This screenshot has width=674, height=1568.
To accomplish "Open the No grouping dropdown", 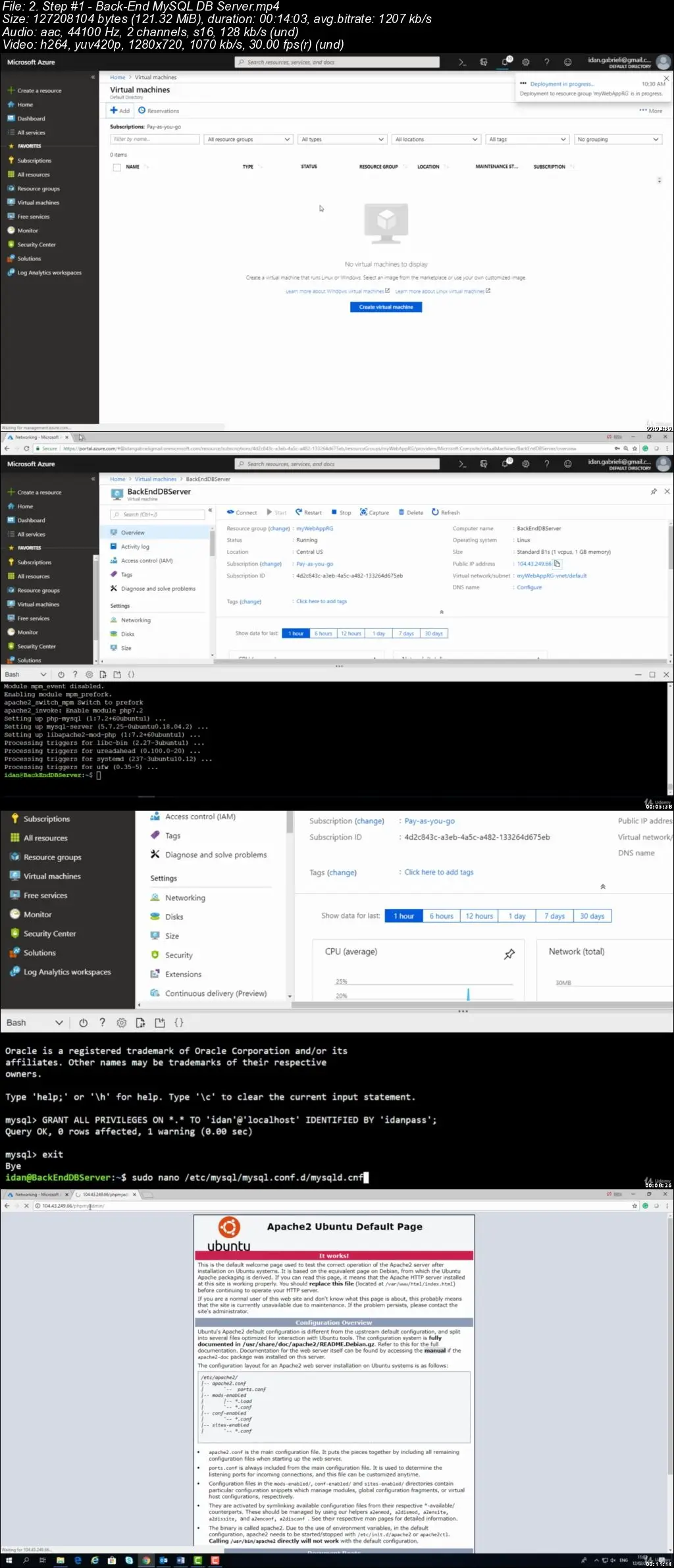I will (617, 140).
